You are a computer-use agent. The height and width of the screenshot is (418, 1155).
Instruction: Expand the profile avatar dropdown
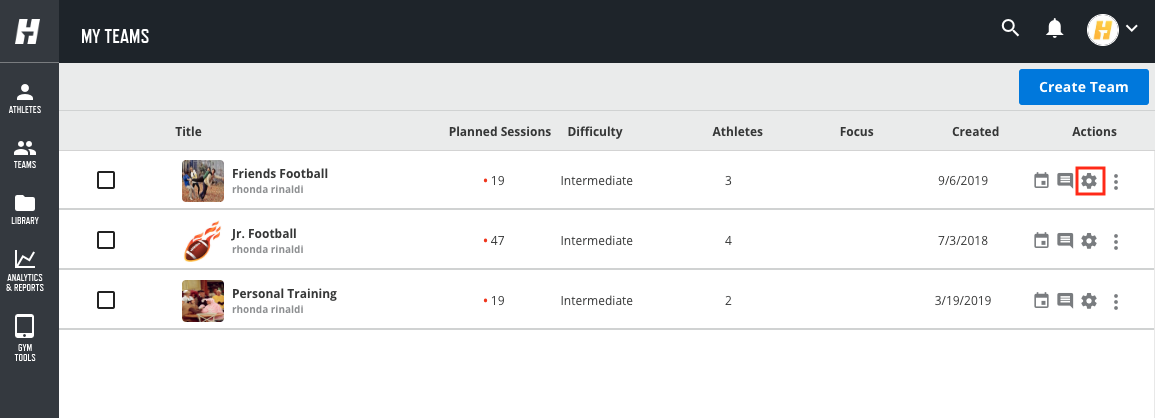click(x=1112, y=29)
